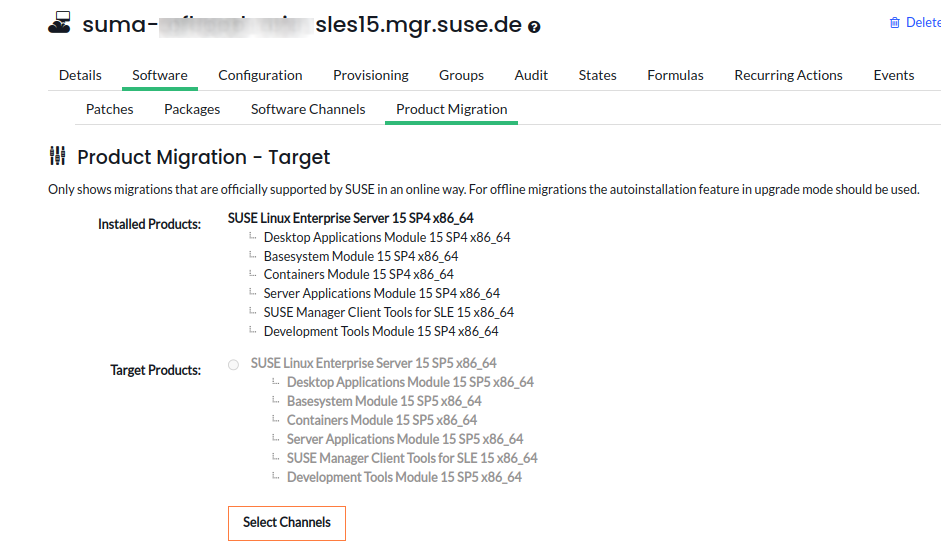View the Events tab
This screenshot has width=941, height=549.
click(x=893, y=75)
